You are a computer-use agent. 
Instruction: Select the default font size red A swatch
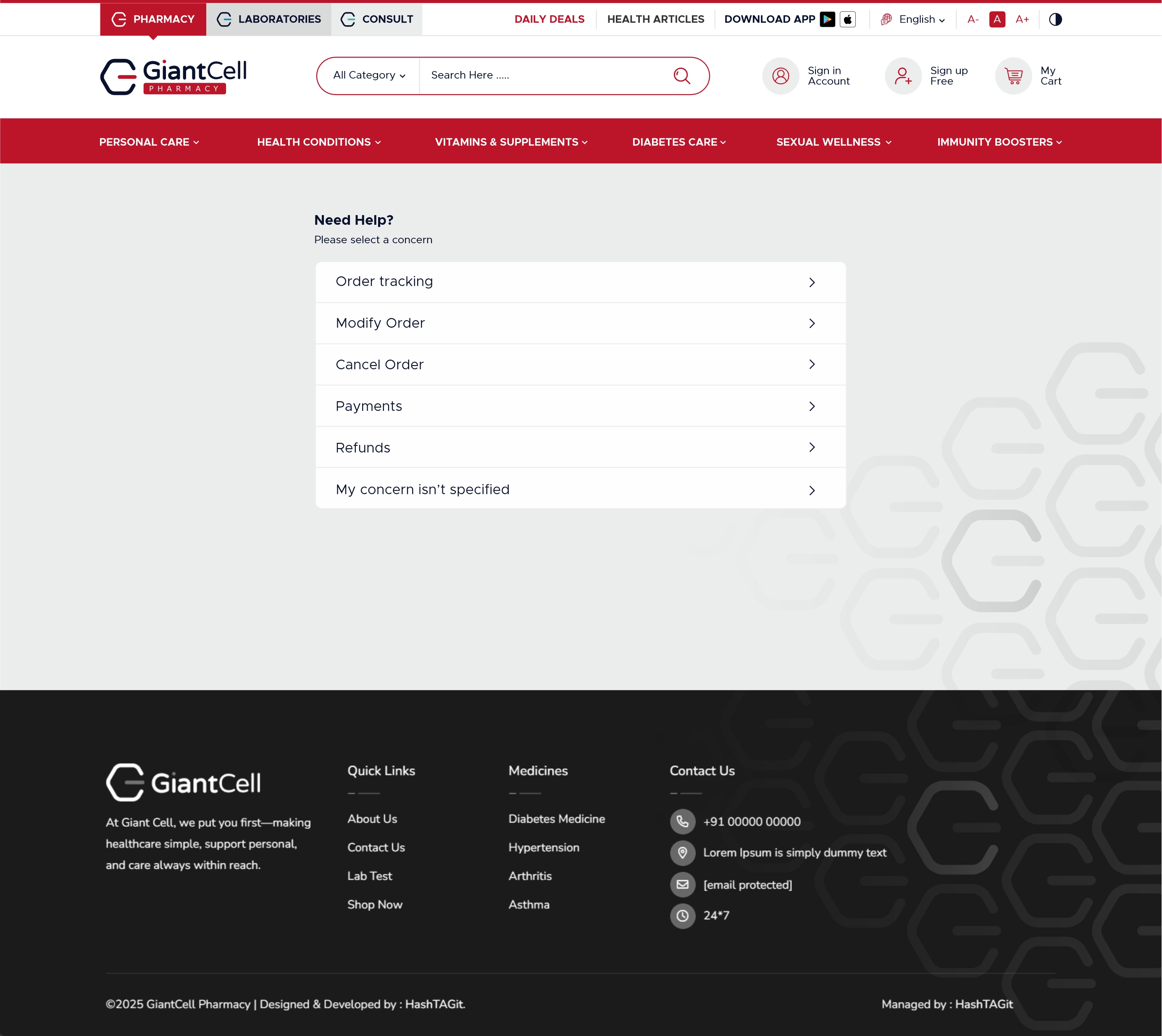997,19
